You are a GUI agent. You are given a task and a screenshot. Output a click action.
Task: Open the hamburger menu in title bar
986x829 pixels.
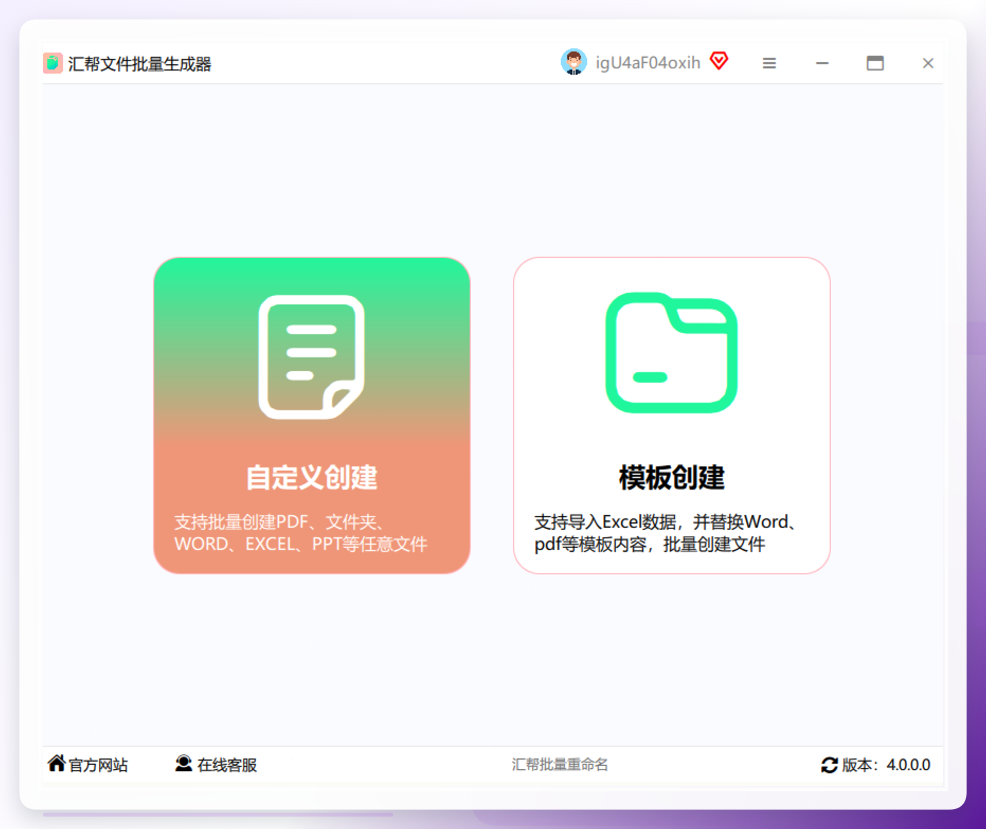click(x=769, y=63)
